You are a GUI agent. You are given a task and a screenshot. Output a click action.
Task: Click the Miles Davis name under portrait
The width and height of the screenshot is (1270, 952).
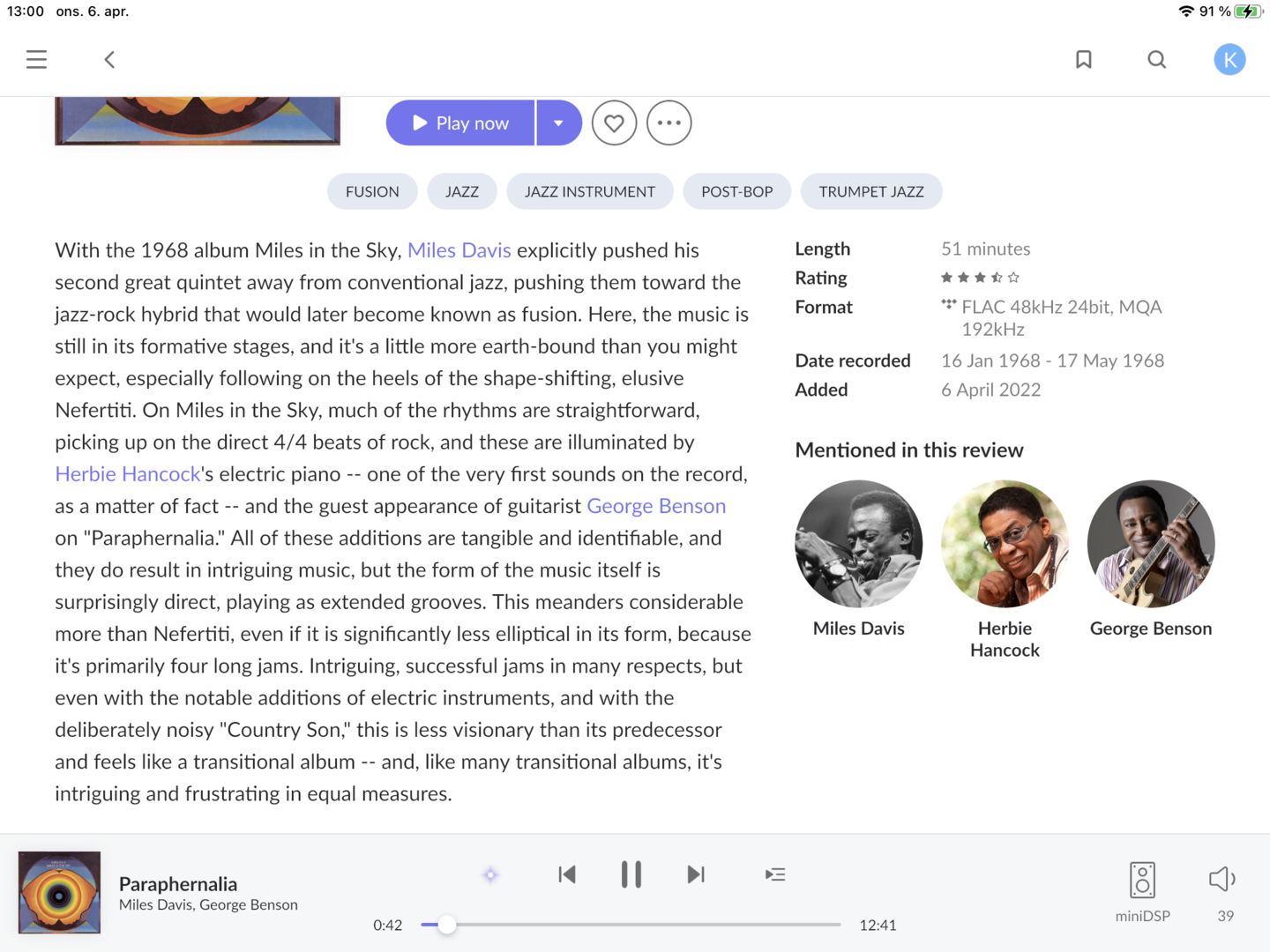(x=859, y=628)
